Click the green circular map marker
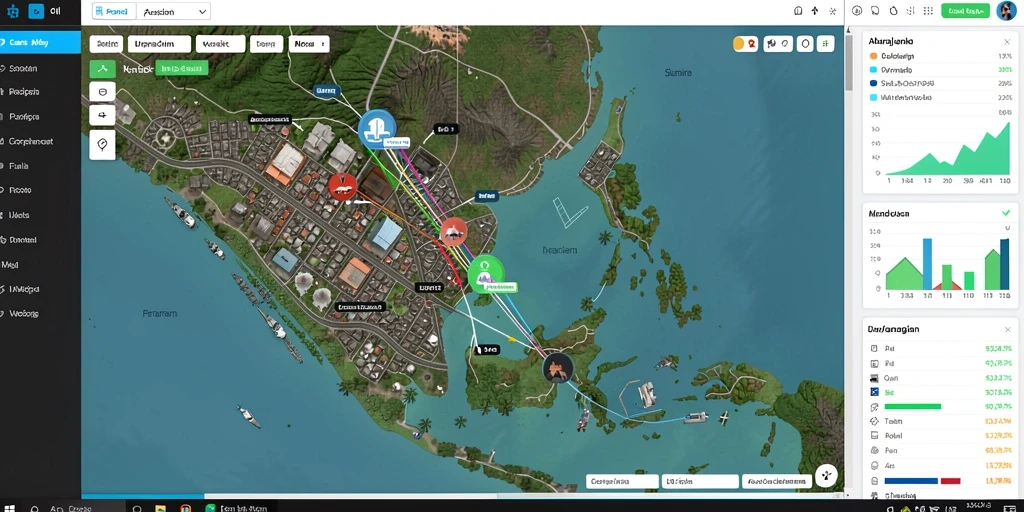 tap(486, 272)
